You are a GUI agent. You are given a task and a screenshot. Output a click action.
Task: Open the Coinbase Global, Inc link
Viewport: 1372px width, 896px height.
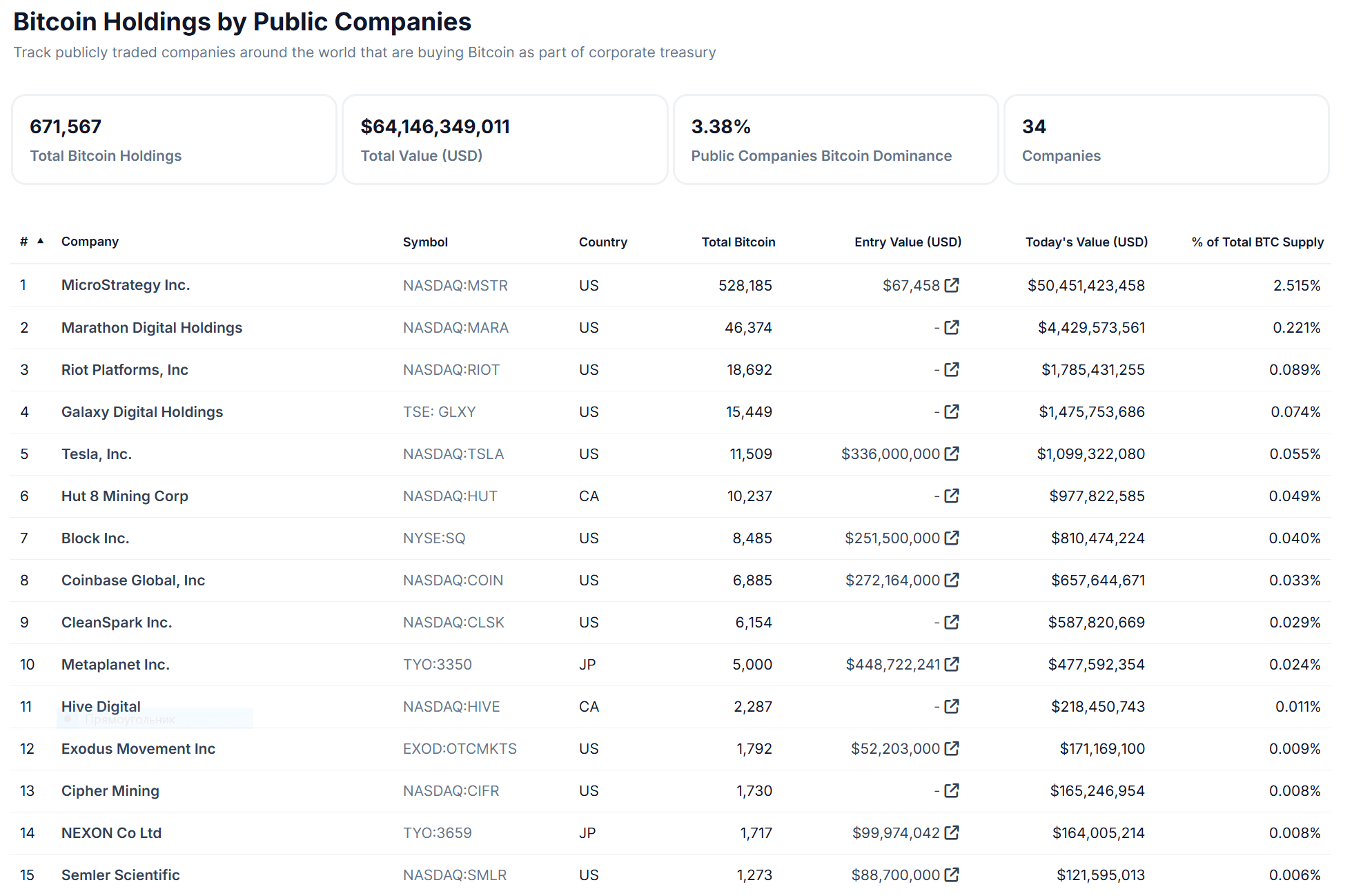coord(133,581)
